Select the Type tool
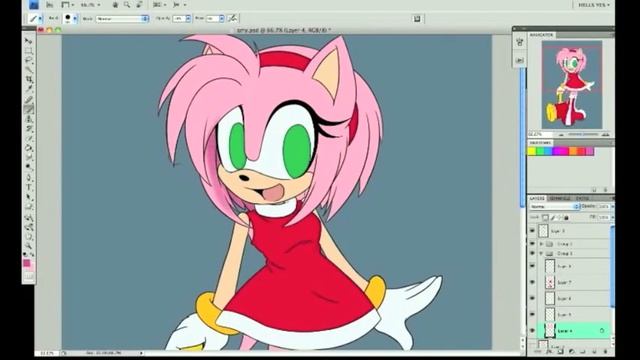 (29, 187)
